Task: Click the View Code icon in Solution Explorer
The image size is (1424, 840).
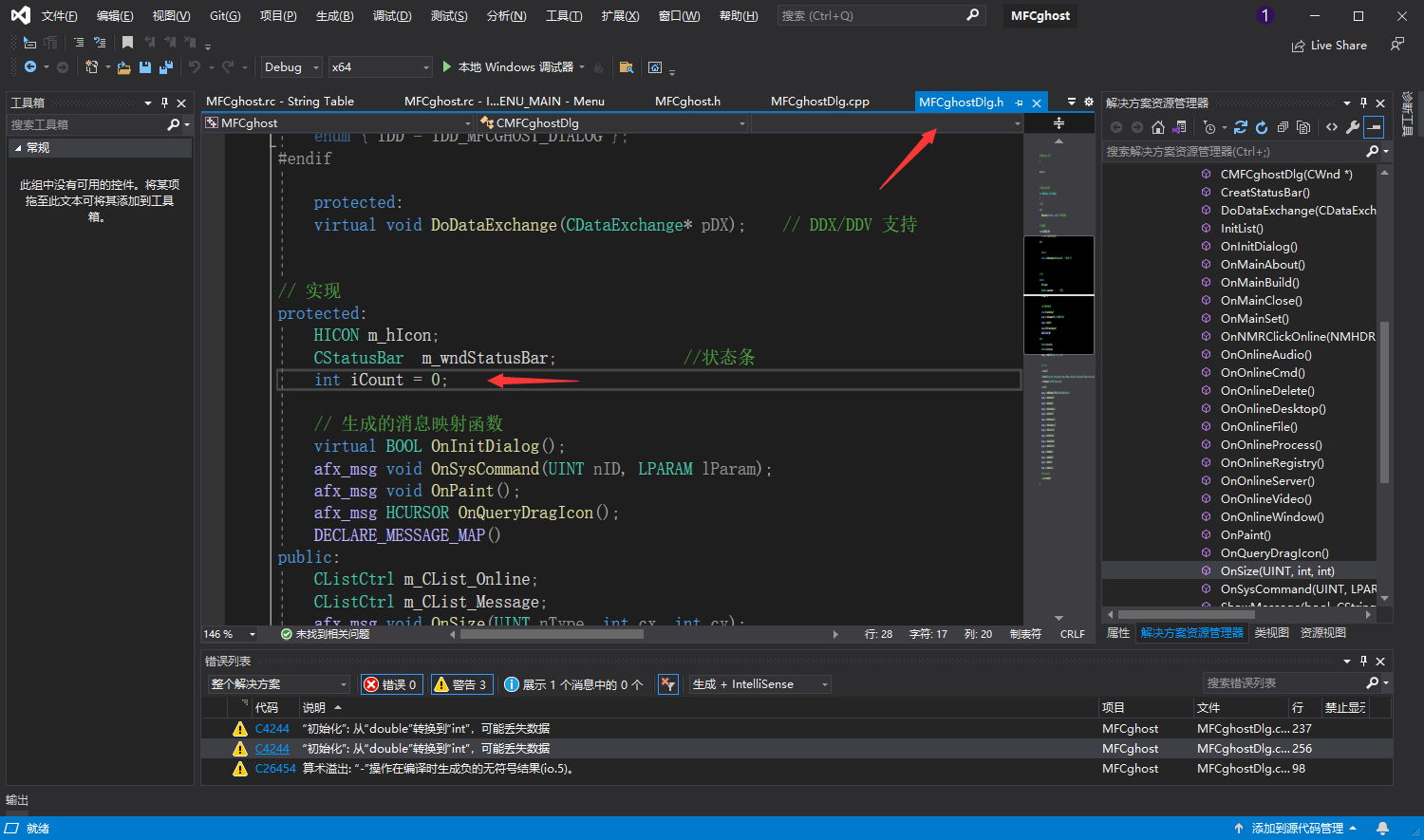Action: (1332, 127)
